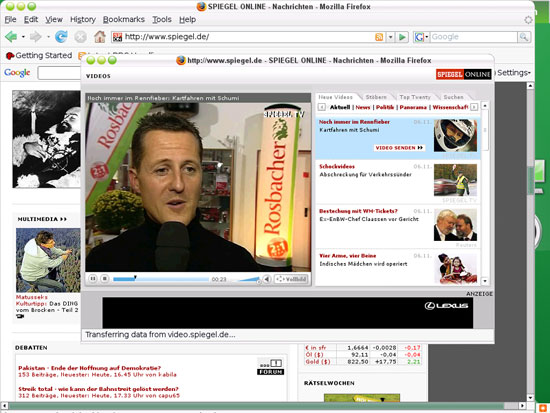The height and width of the screenshot is (413, 550).
Task: Expand the Back button history dropdown
Action: pos(23,36)
